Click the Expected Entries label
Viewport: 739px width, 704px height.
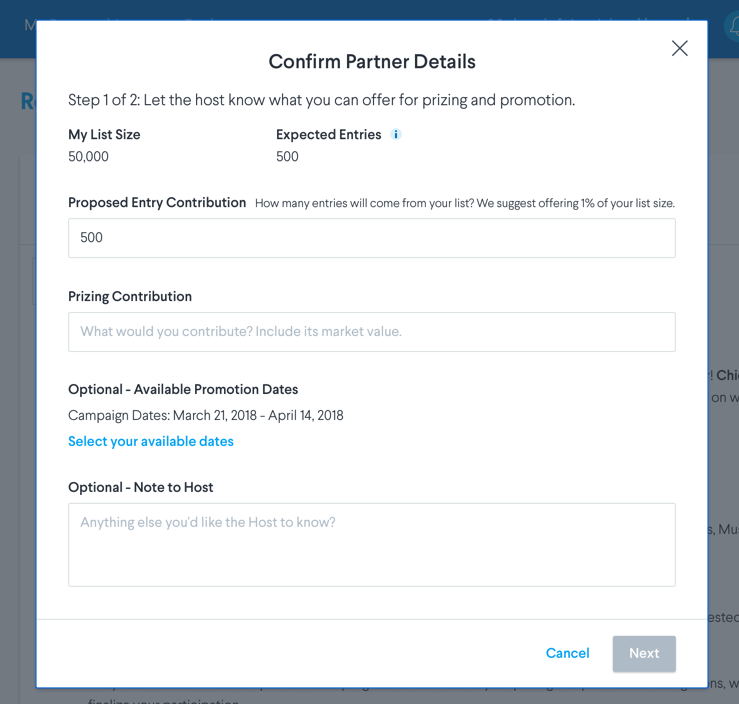[x=328, y=135]
